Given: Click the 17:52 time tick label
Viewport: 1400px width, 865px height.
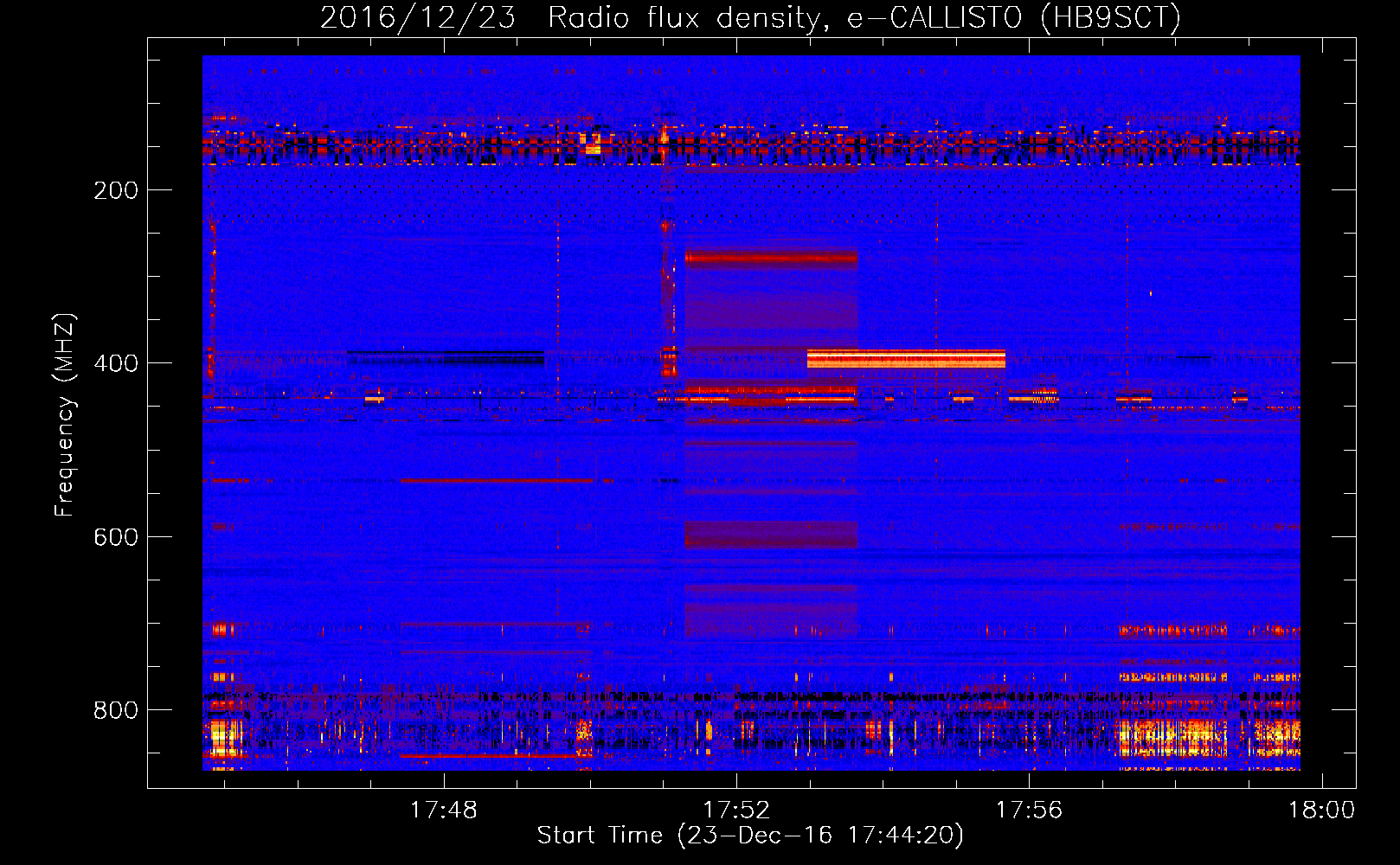Looking at the screenshot, I should coord(736,810).
